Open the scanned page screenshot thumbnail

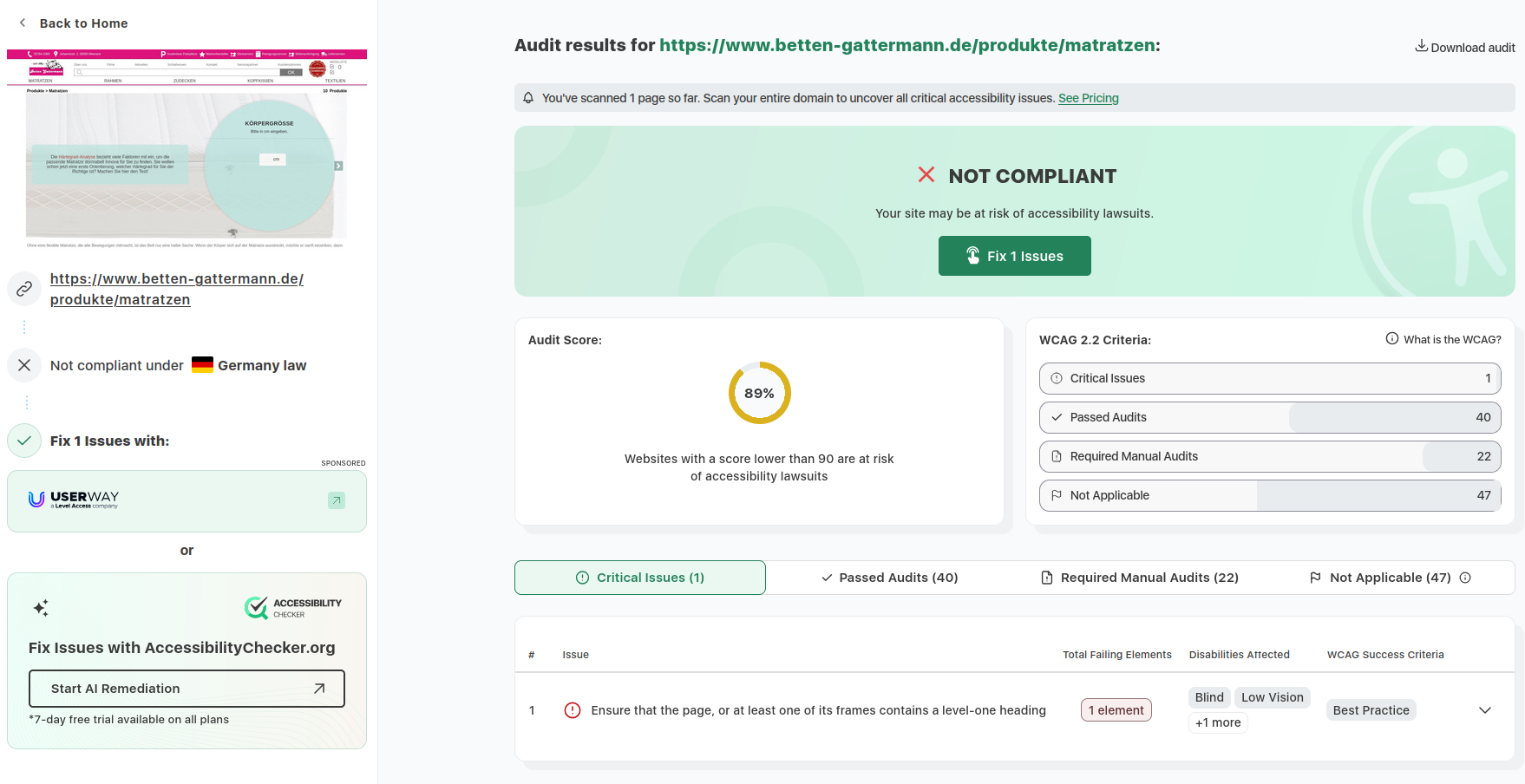tap(187, 149)
